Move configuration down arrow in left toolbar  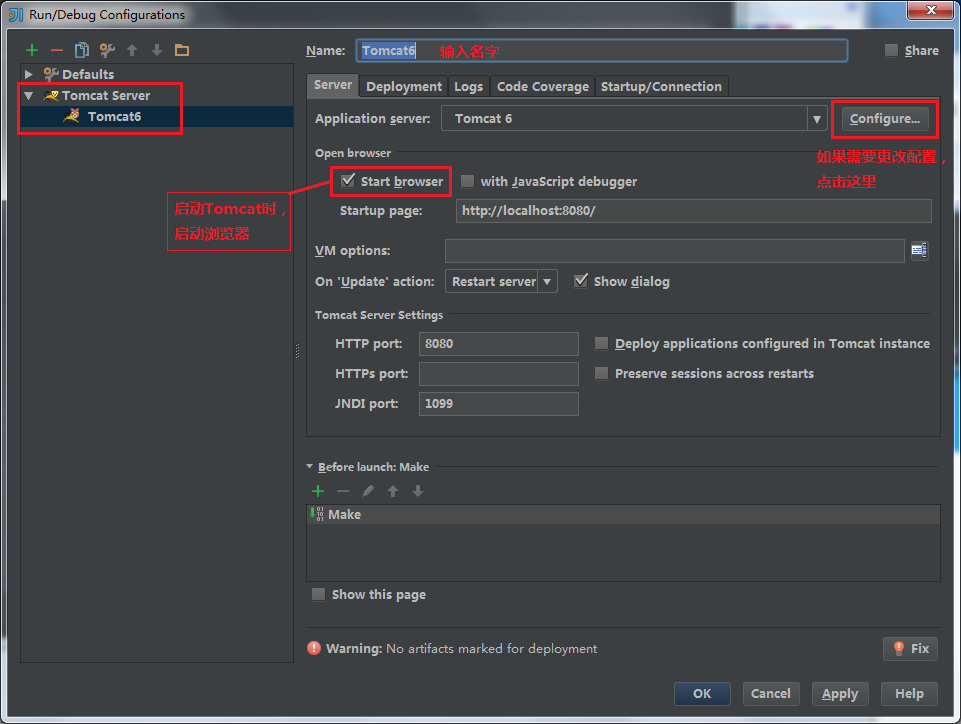(x=157, y=50)
